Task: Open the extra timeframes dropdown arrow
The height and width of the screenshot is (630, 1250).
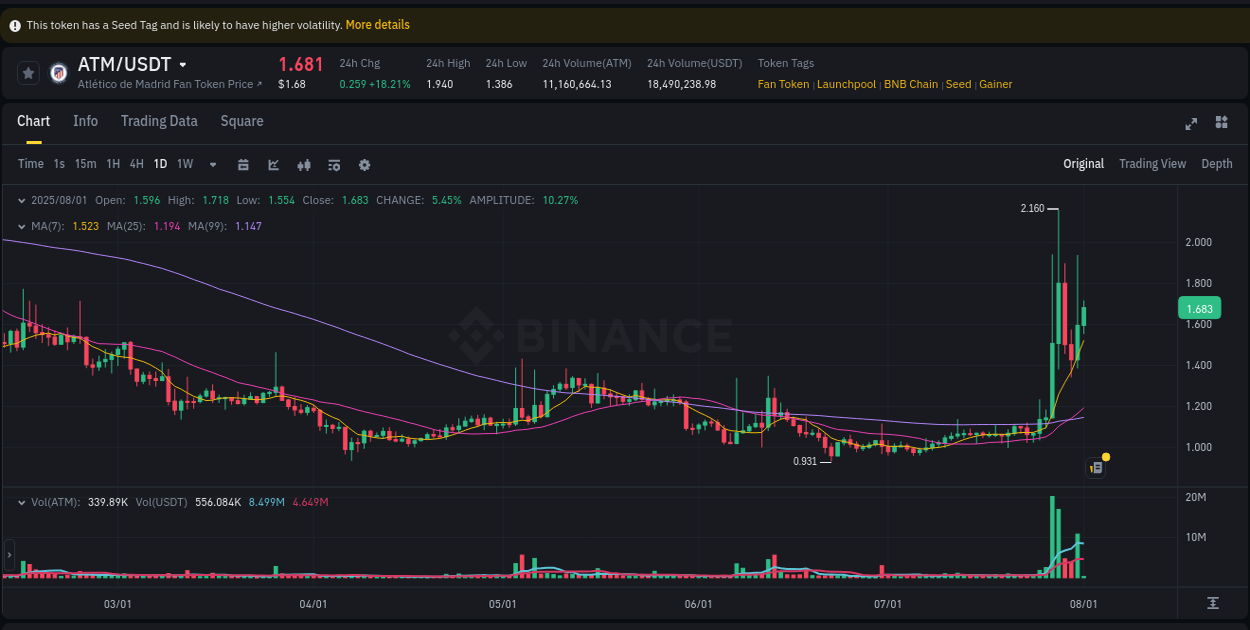Action: point(212,164)
